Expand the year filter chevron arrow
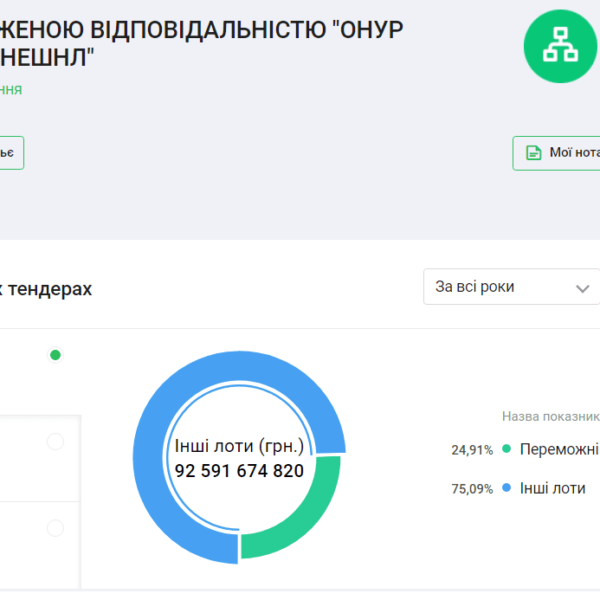 click(x=582, y=289)
